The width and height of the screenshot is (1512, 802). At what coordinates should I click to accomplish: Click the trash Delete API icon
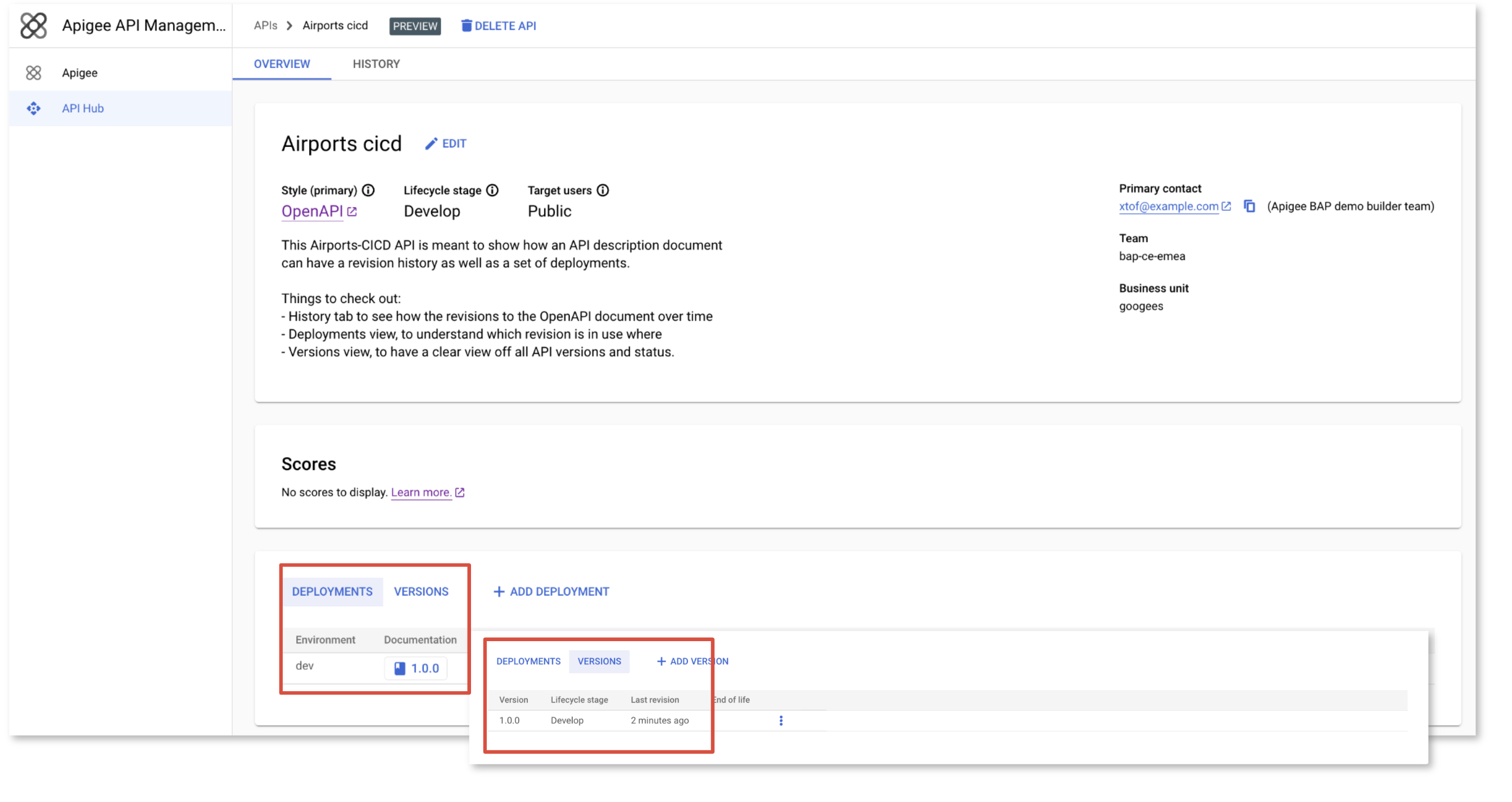[x=466, y=26]
